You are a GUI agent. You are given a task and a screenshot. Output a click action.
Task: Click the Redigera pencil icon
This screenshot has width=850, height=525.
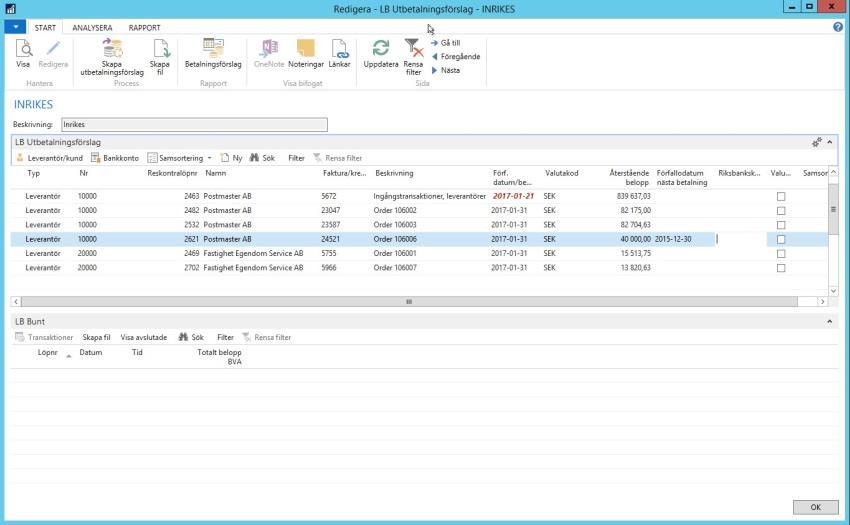point(53,54)
